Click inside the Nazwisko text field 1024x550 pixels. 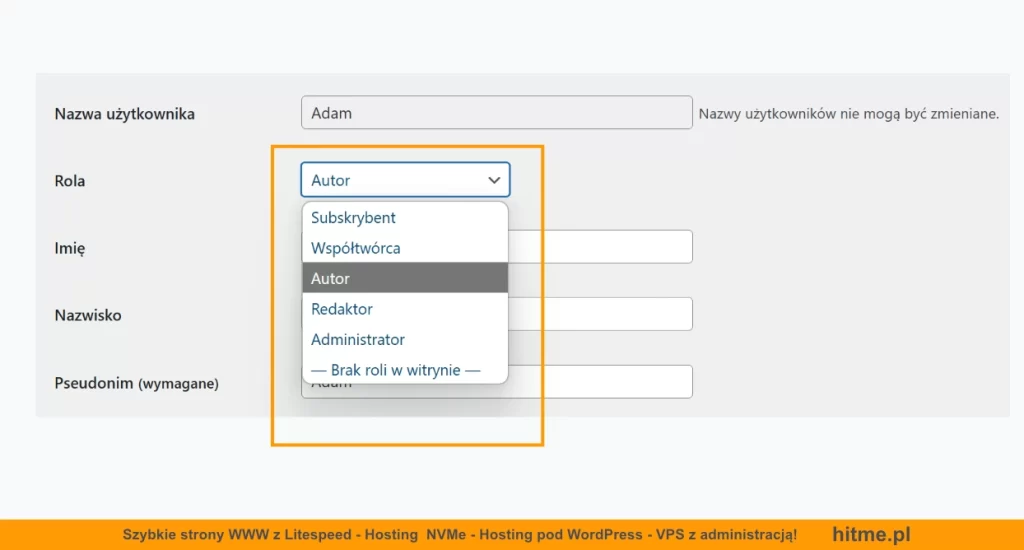tap(600, 314)
